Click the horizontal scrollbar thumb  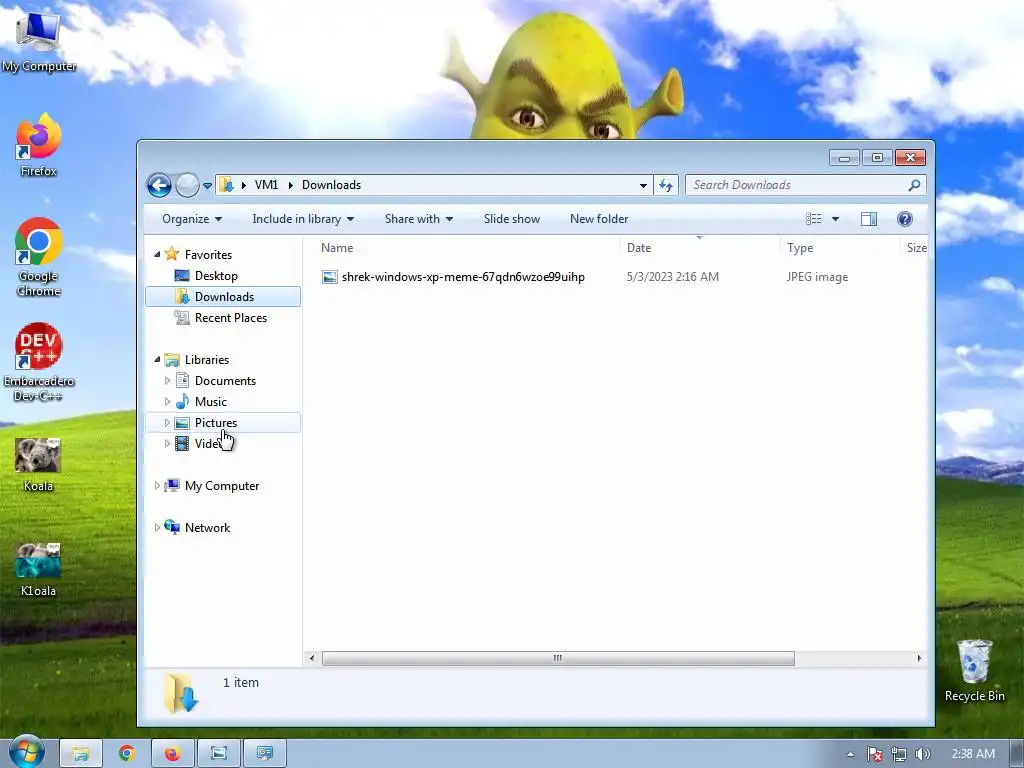558,658
